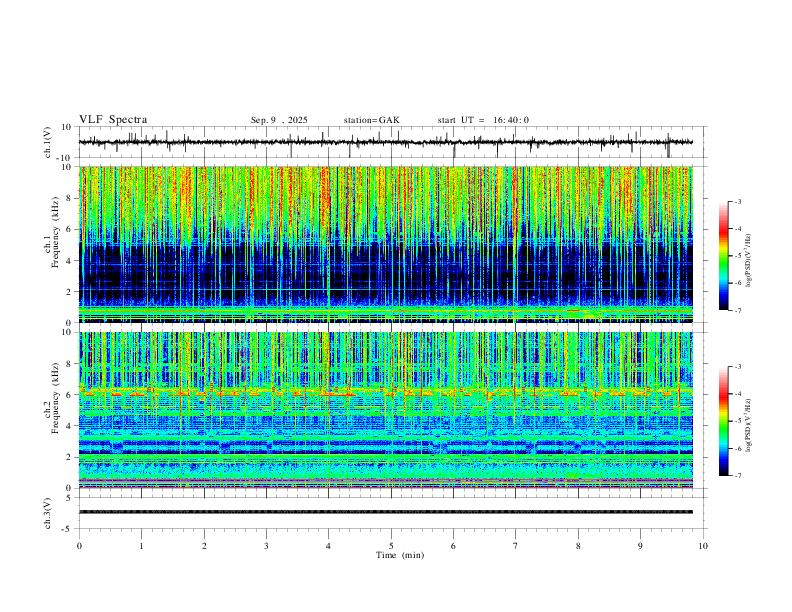Click inside the ch.2 frequency spectrogram

tap(385, 410)
